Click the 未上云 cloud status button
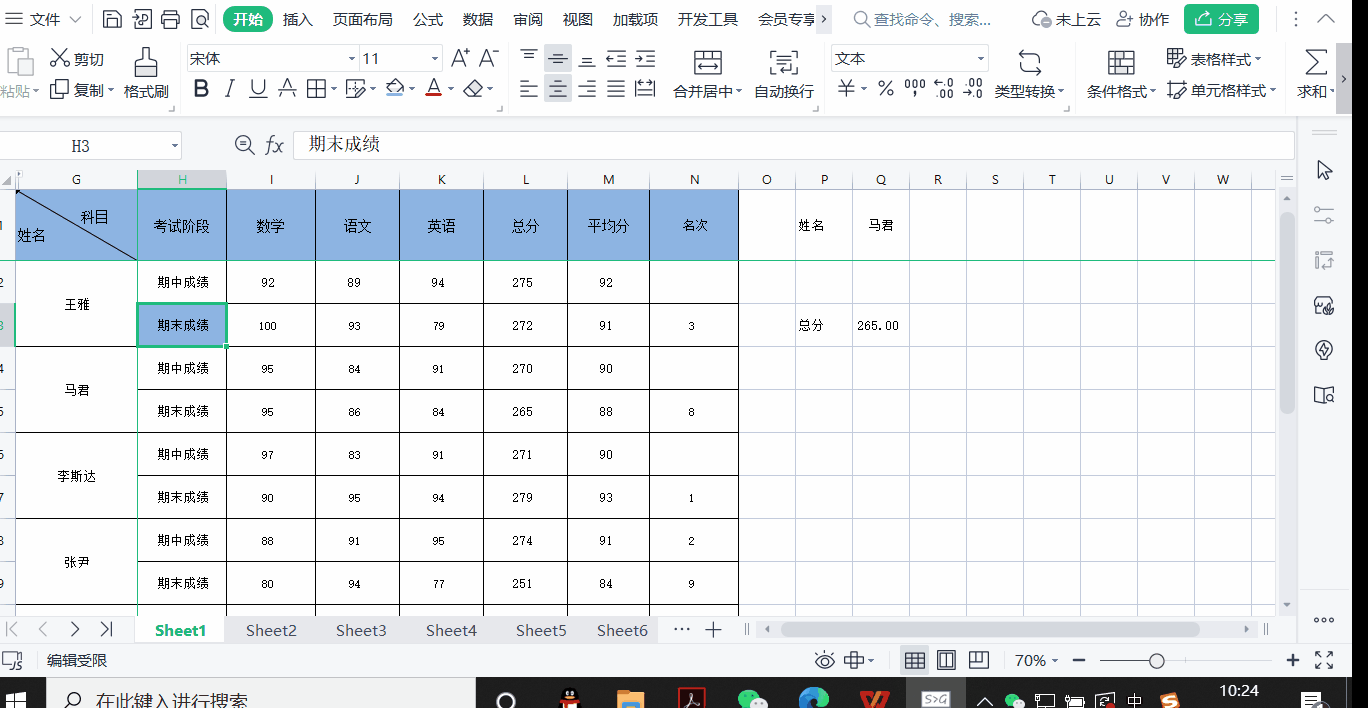The image size is (1368, 708). [1066, 19]
